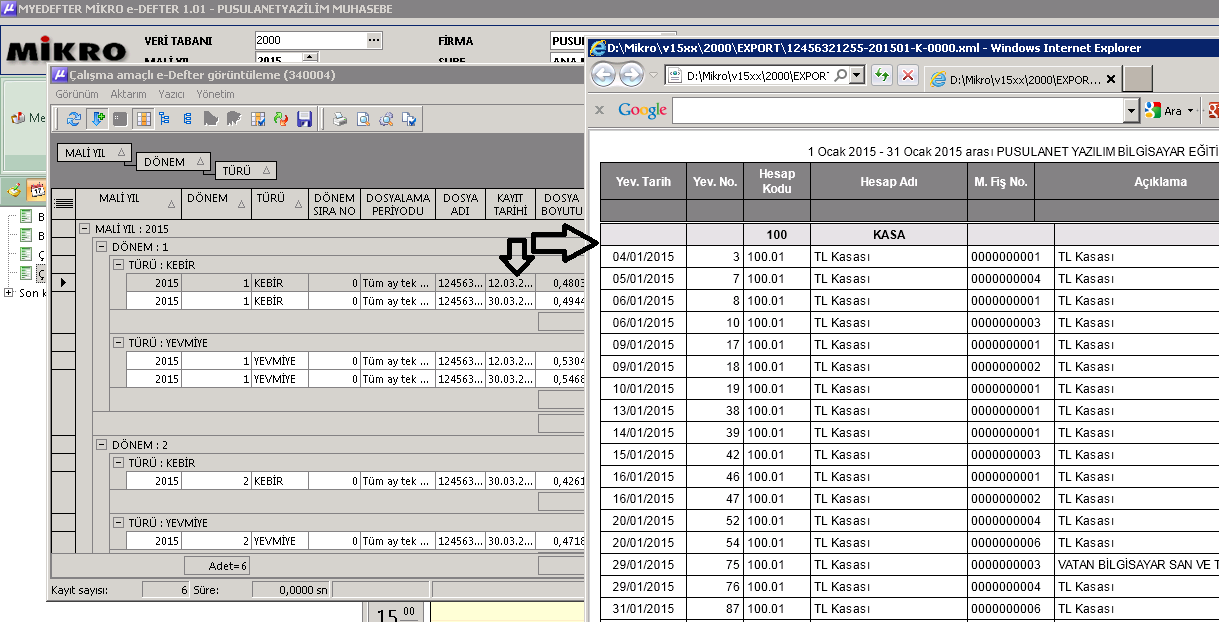Viewport: 1219px width, 622px height.
Task: Click the first blue tree-structure toolbar icon
Action: pyautogui.click(x=165, y=119)
